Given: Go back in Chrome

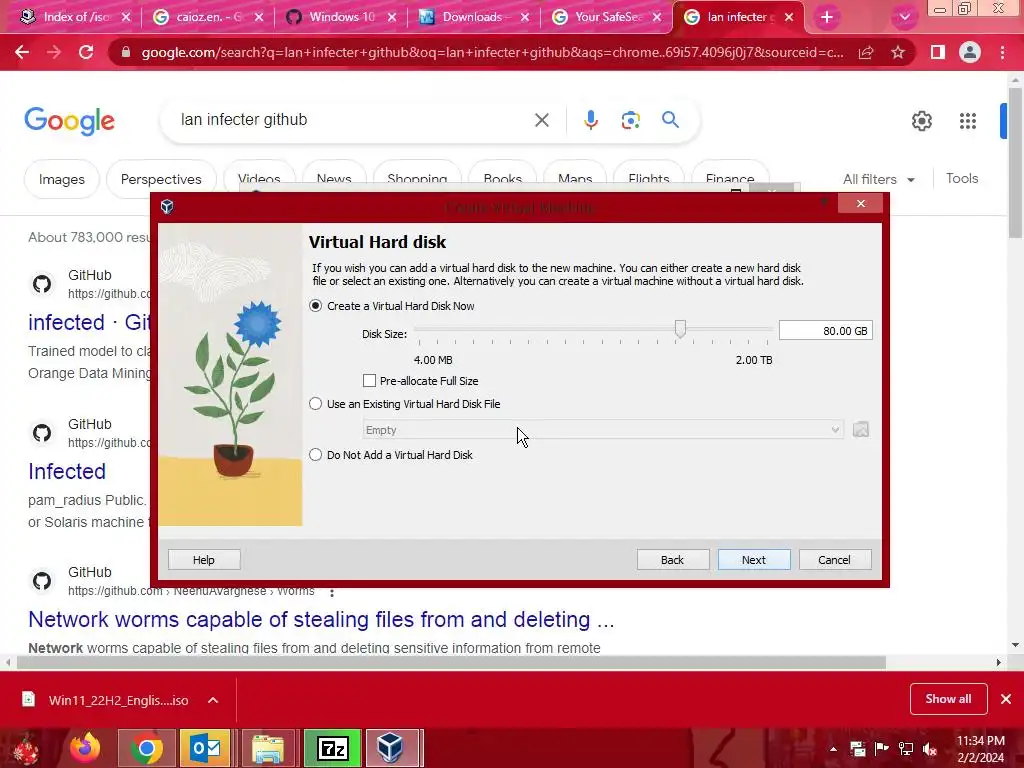Looking at the screenshot, I should 22,52.
